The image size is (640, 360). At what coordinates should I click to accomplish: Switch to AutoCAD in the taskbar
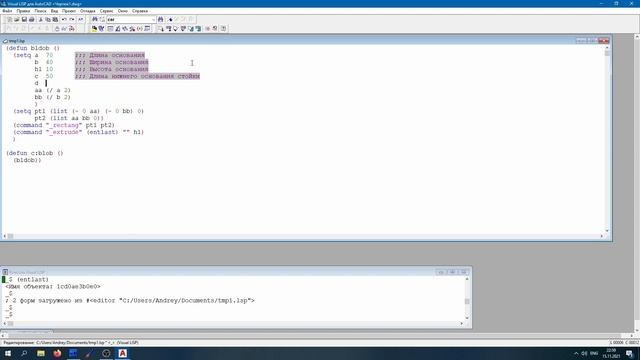click(x=122, y=353)
